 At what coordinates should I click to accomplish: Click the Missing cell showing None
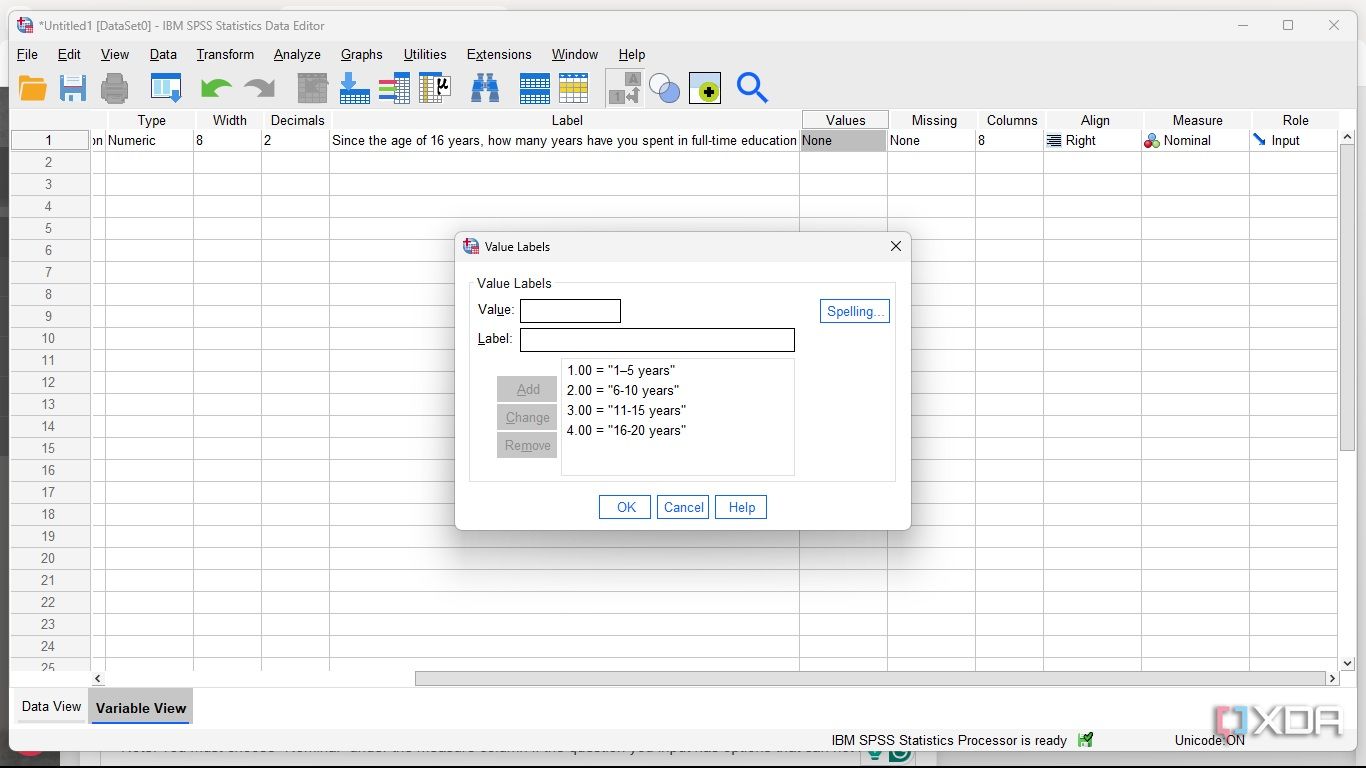[931, 140]
